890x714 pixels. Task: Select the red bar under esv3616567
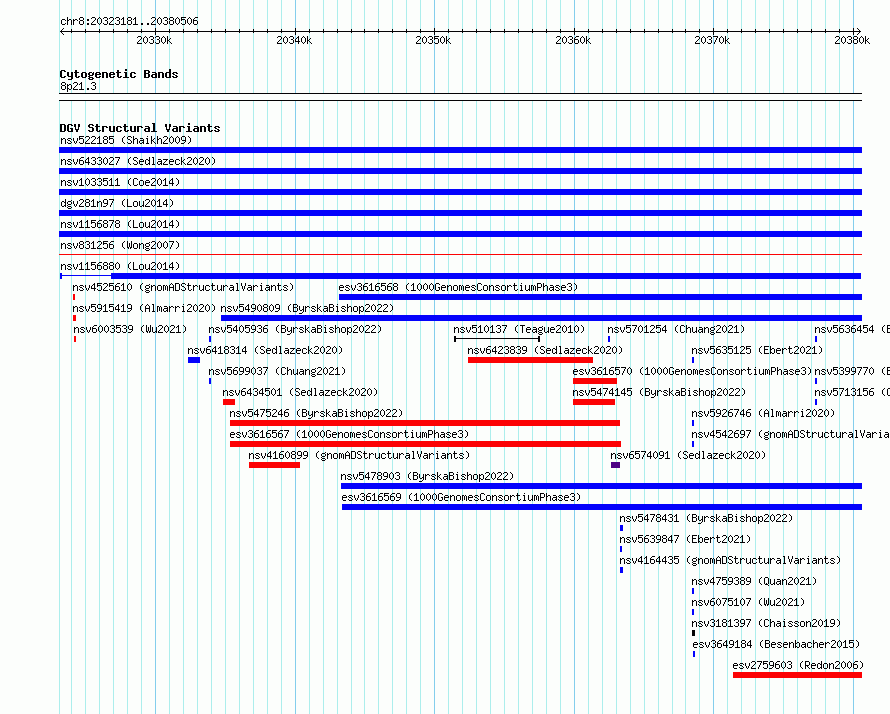pos(425,444)
